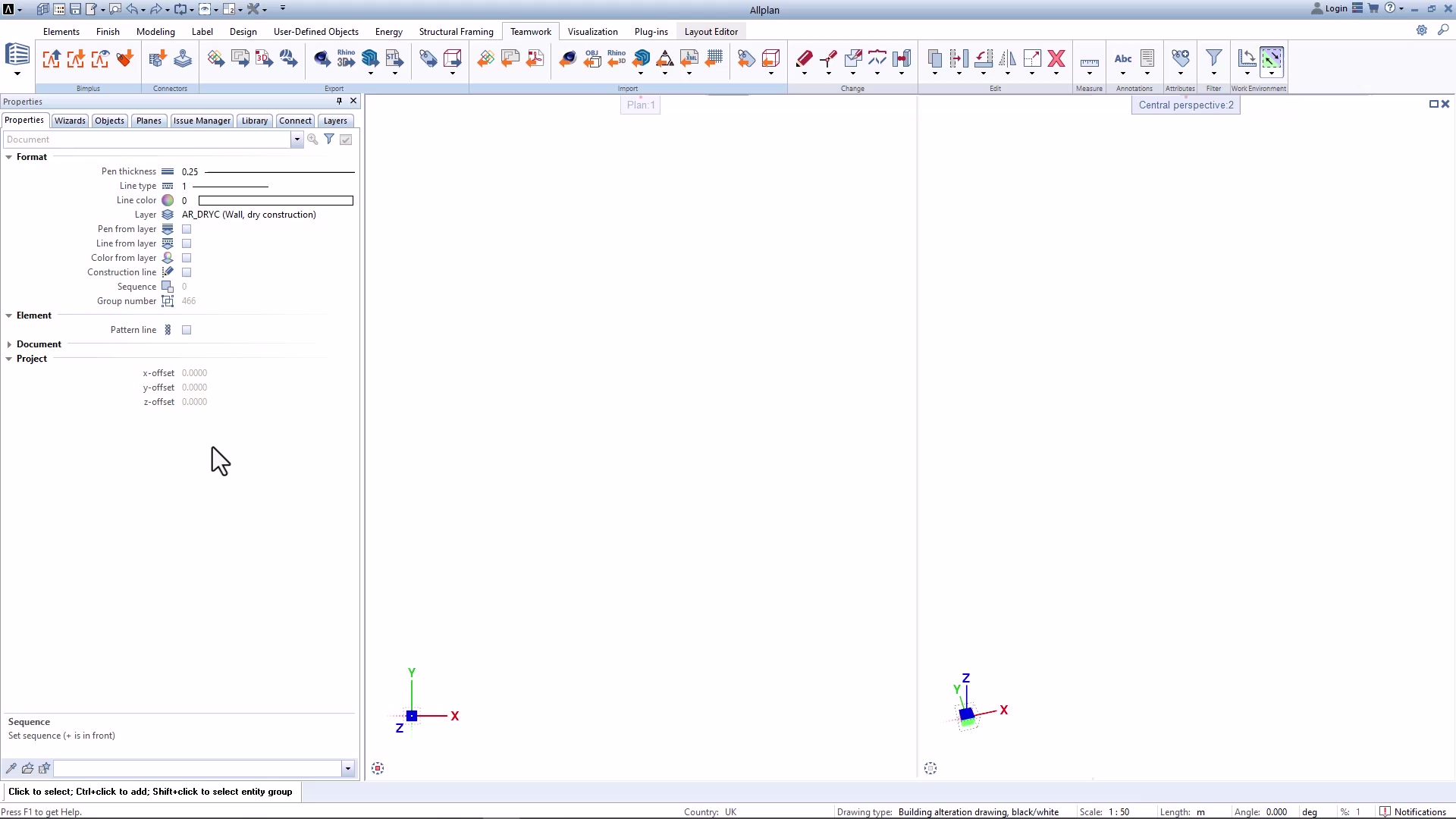The height and width of the screenshot is (819, 1456).
Task: Expand the Document section
Action: point(10,344)
